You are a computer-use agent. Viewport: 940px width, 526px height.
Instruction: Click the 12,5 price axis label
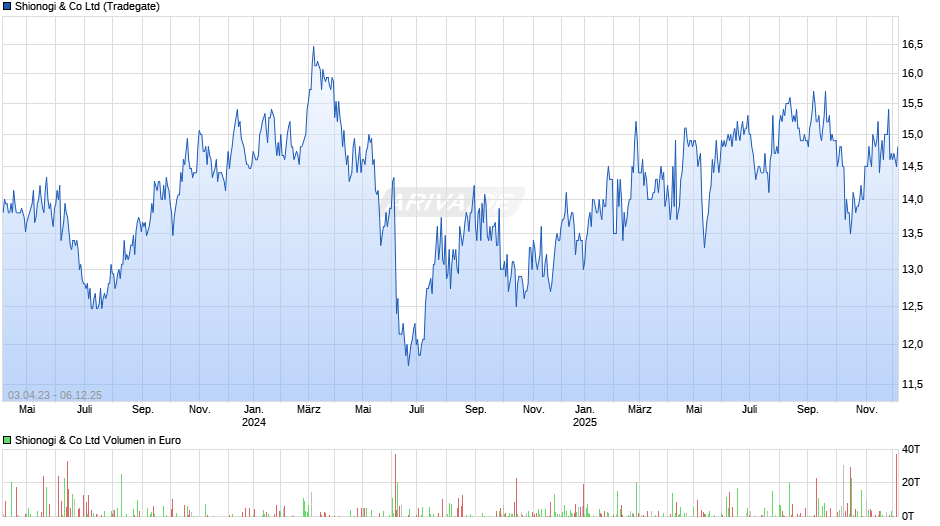[912, 306]
